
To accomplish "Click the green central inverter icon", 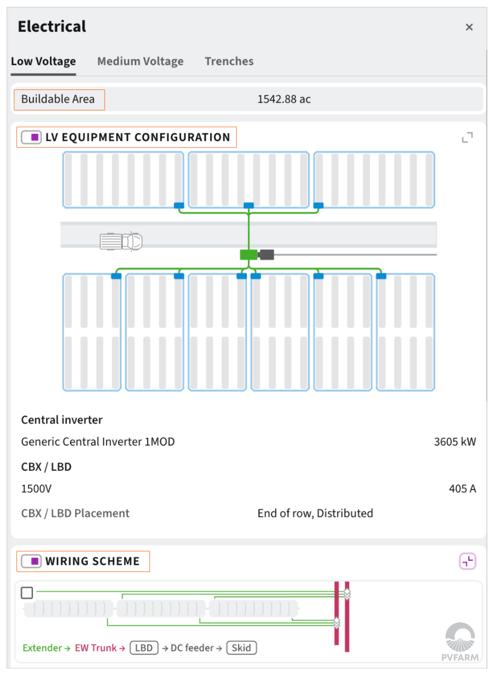I will click(248, 255).
